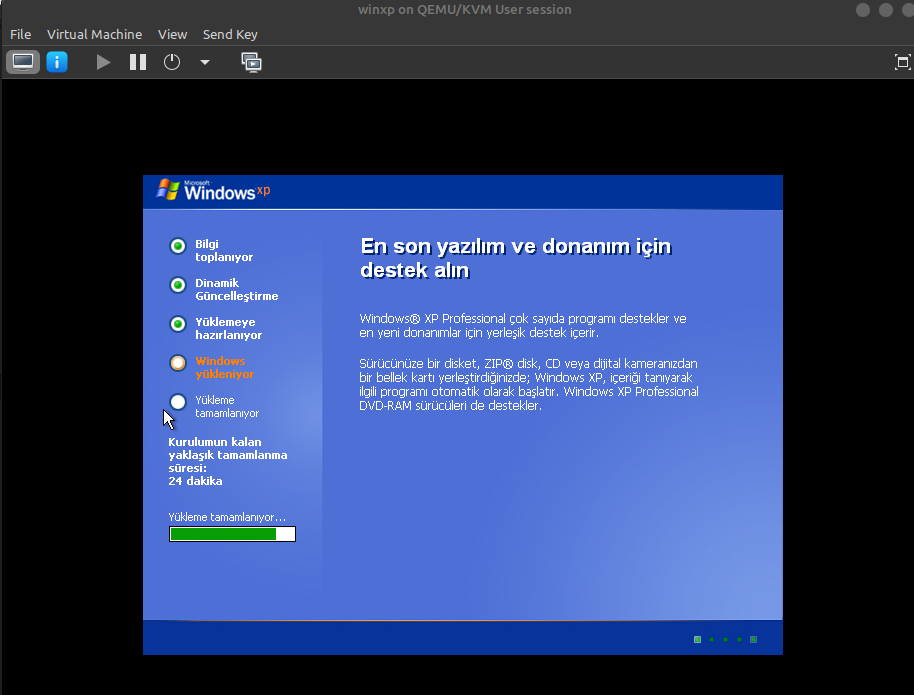Click the Windows XP logo
The width and height of the screenshot is (914, 695).
tap(213, 190)
